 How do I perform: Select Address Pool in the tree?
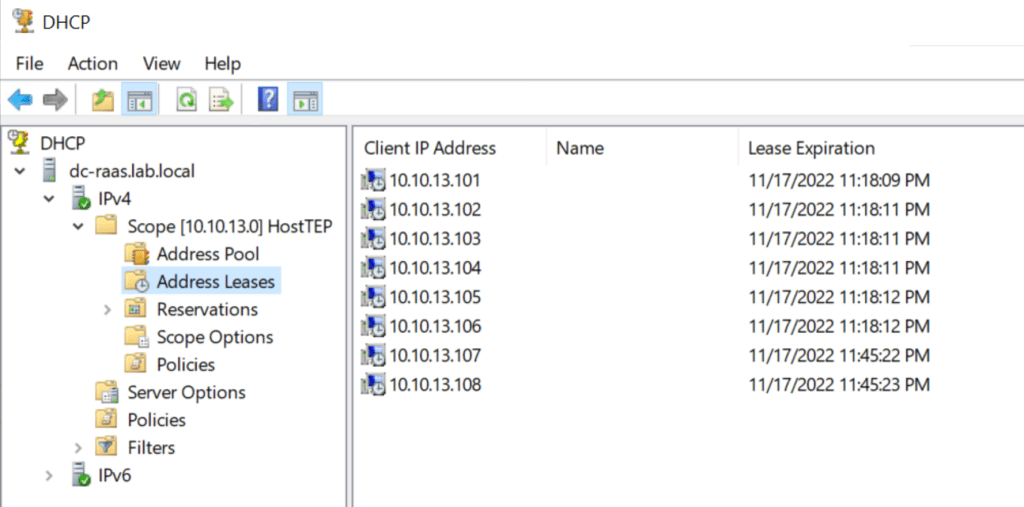tap(207, 254)
